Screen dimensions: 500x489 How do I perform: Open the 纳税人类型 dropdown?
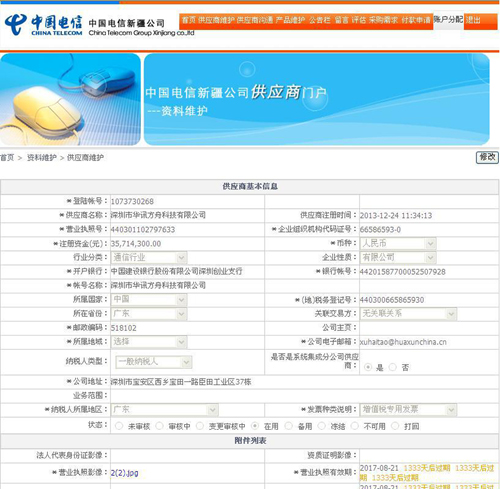154,362
